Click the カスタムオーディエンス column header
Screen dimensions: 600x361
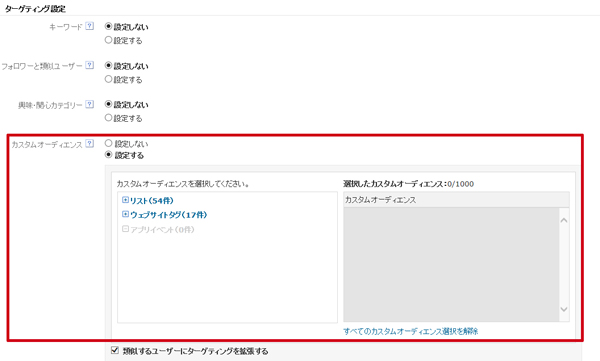click(456, 200)
